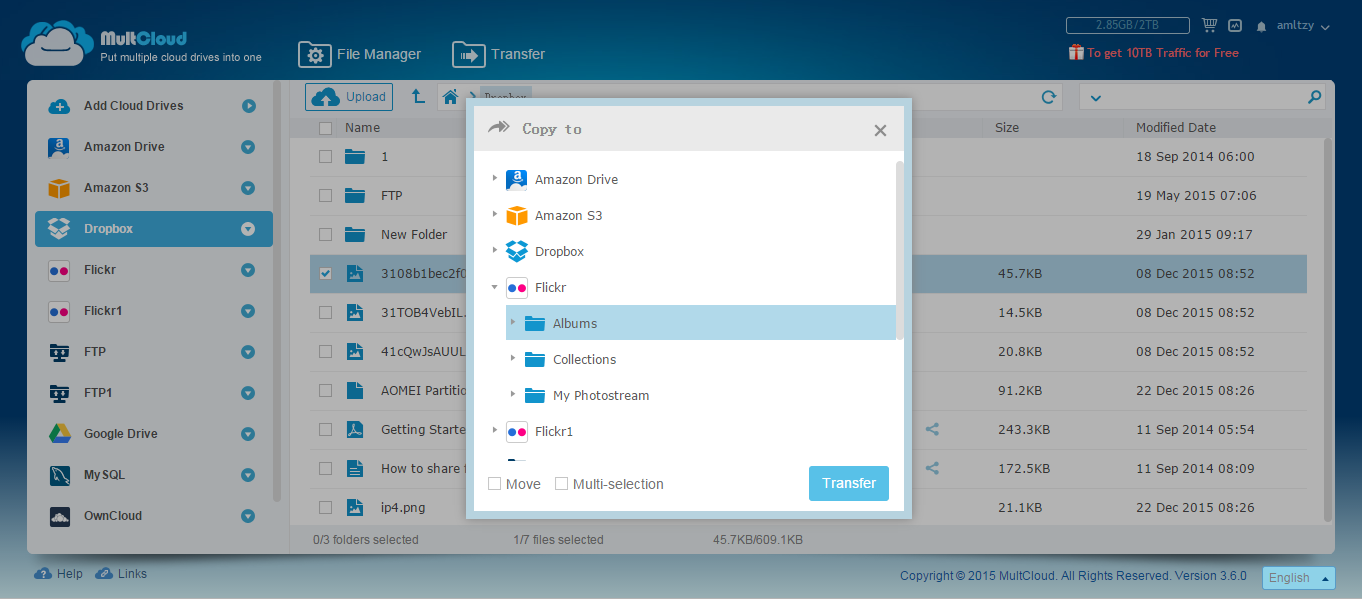
Task: Collapse Flickr in Copy to tree
Action: coord(494,287)
